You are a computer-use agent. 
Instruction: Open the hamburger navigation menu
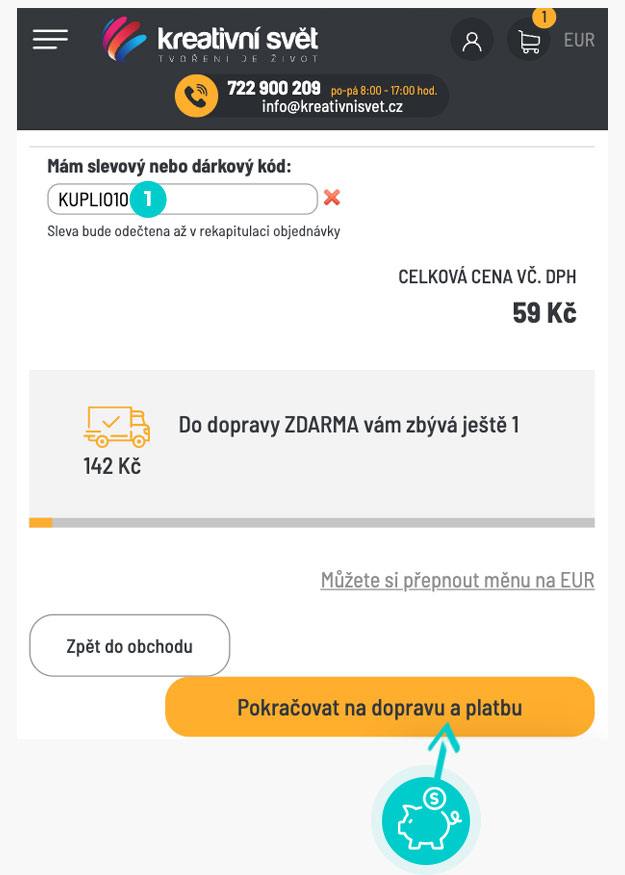50,39
